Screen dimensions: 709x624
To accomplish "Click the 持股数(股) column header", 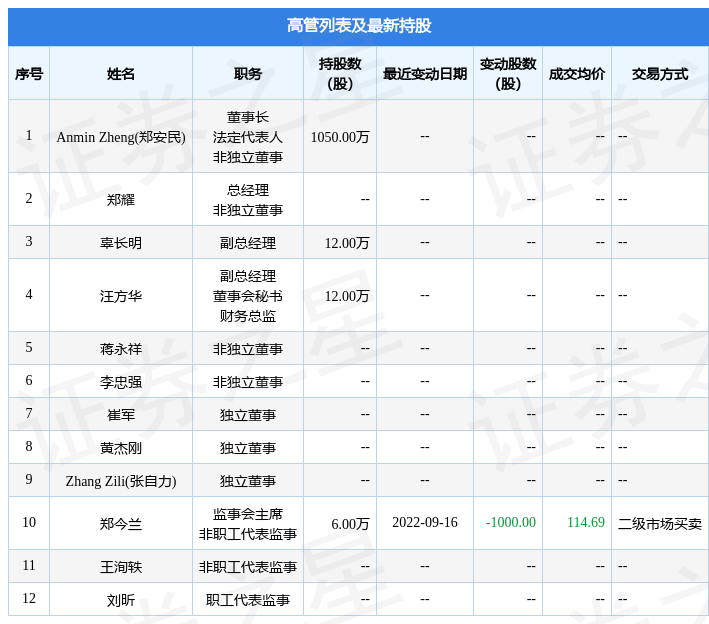I will (340, 74).
